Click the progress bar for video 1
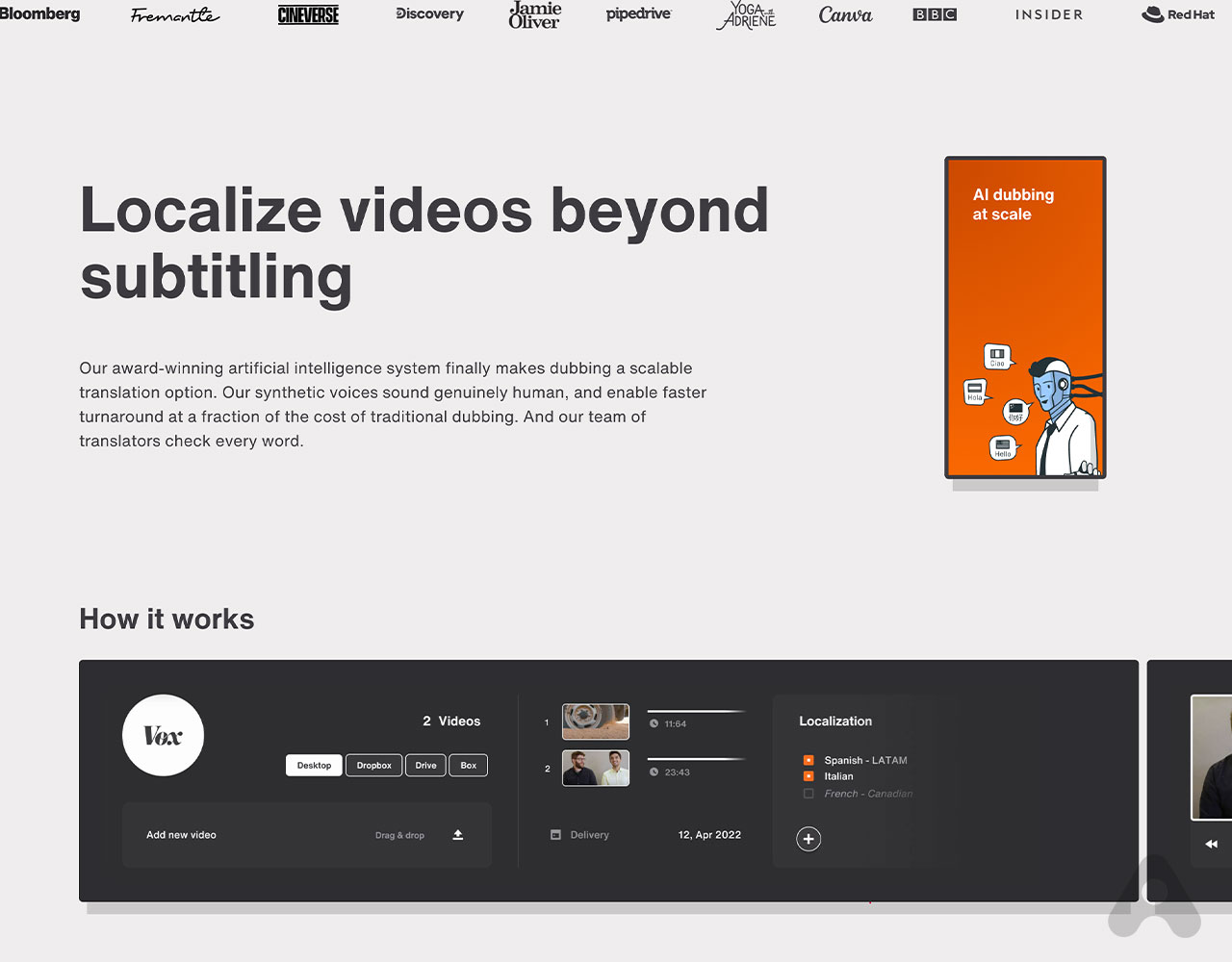 pos(696,711)
